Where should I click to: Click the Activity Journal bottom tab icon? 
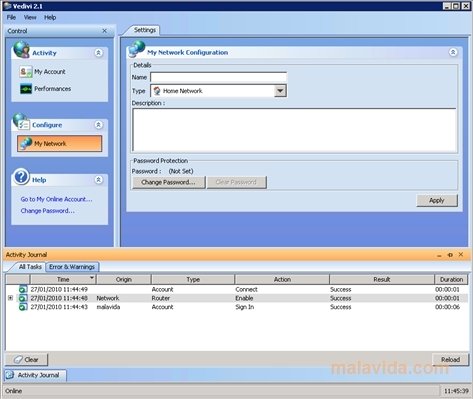click(10, 375)
